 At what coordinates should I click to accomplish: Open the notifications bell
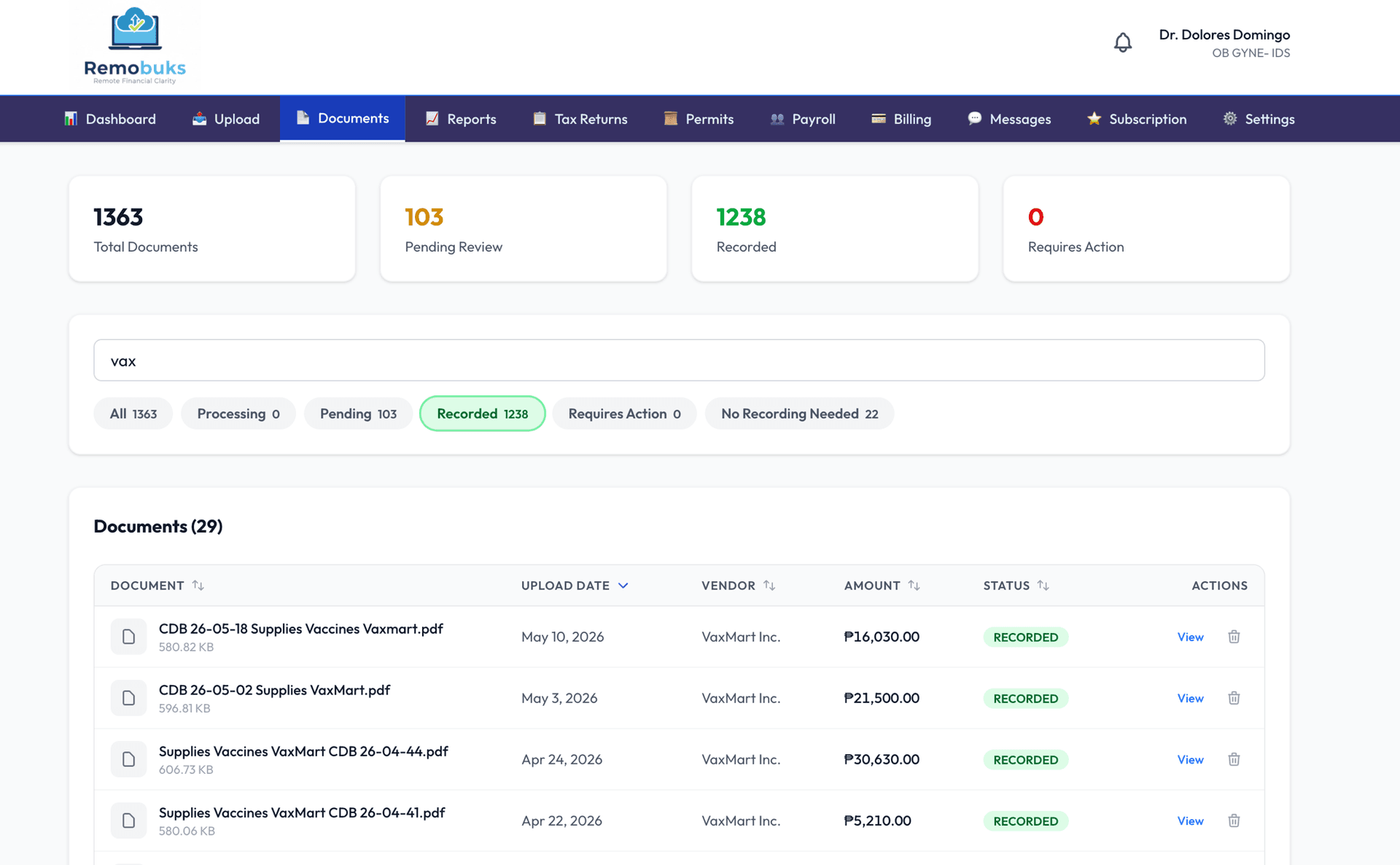(1123, 43)
